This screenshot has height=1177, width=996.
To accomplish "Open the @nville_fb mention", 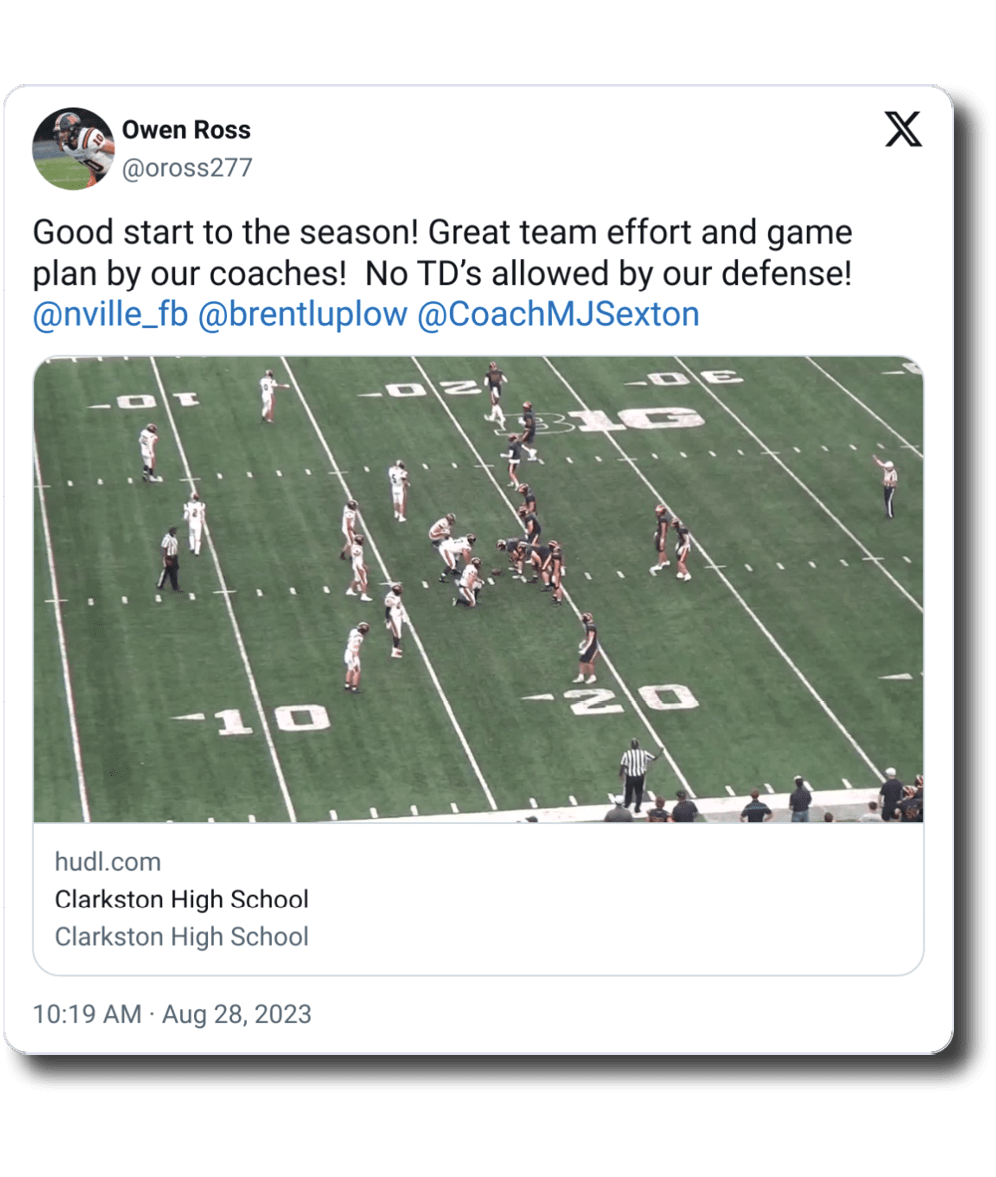I will pyautogui.click(x=110, y=315).
